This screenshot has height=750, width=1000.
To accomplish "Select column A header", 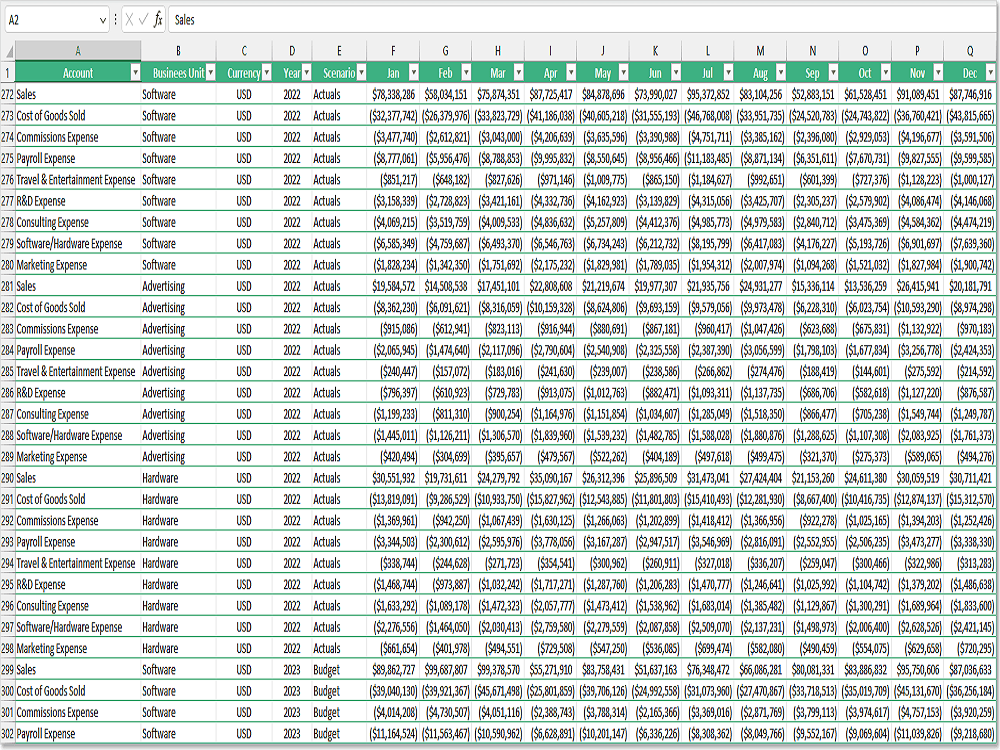I will [x=78, y=51].
